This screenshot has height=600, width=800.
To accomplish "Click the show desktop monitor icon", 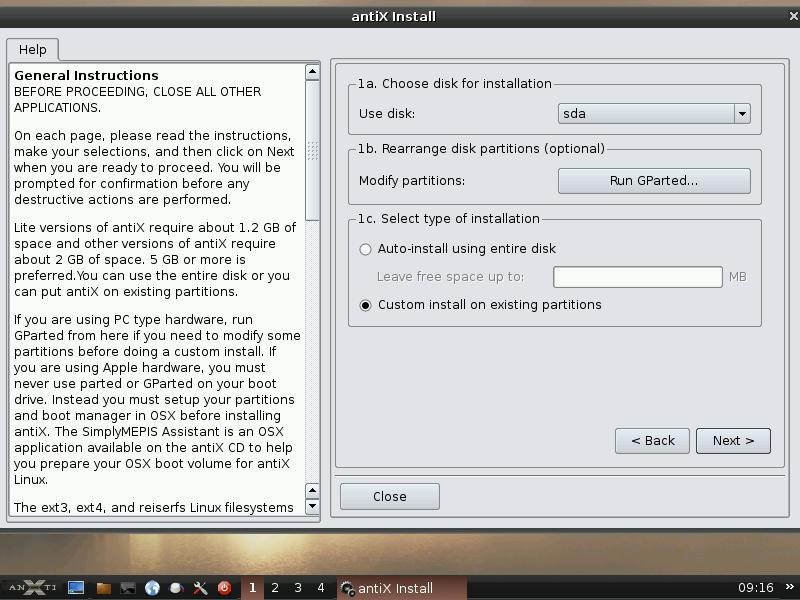I will [x=76, y=588].
